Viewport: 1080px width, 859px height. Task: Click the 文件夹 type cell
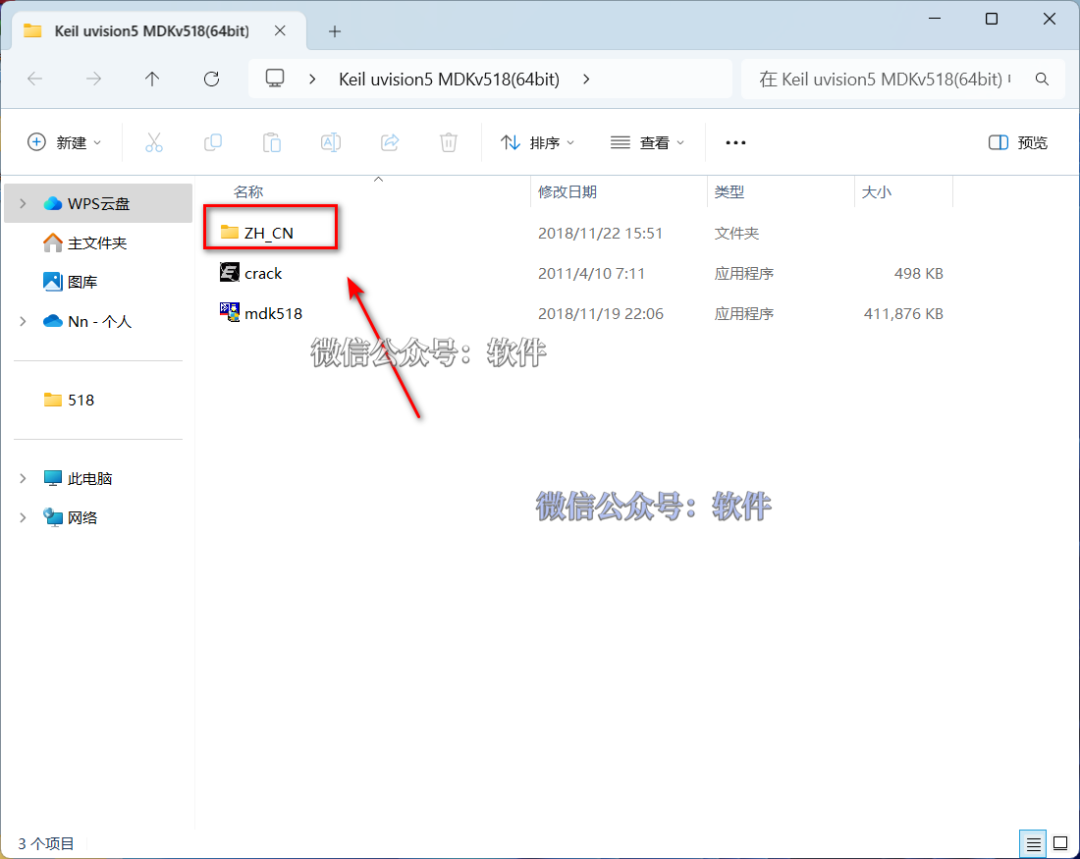(736, 233)
